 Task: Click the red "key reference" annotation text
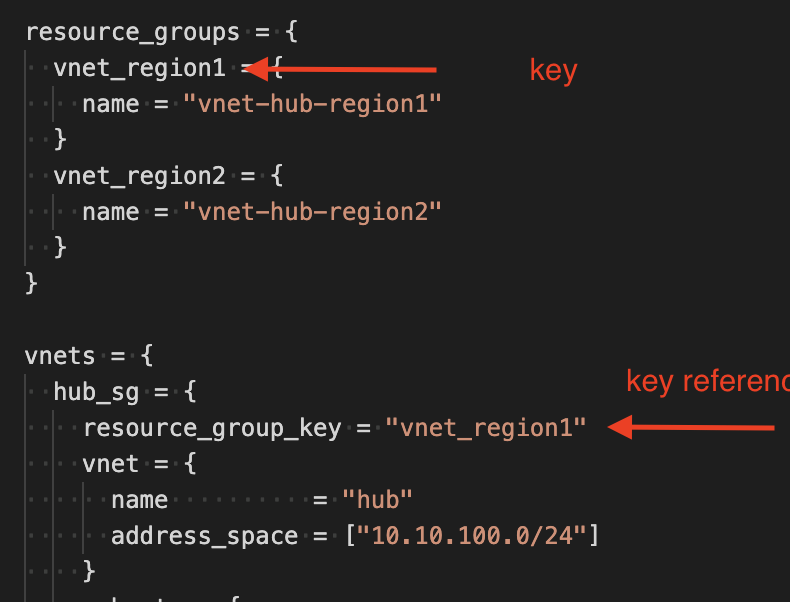707,382
